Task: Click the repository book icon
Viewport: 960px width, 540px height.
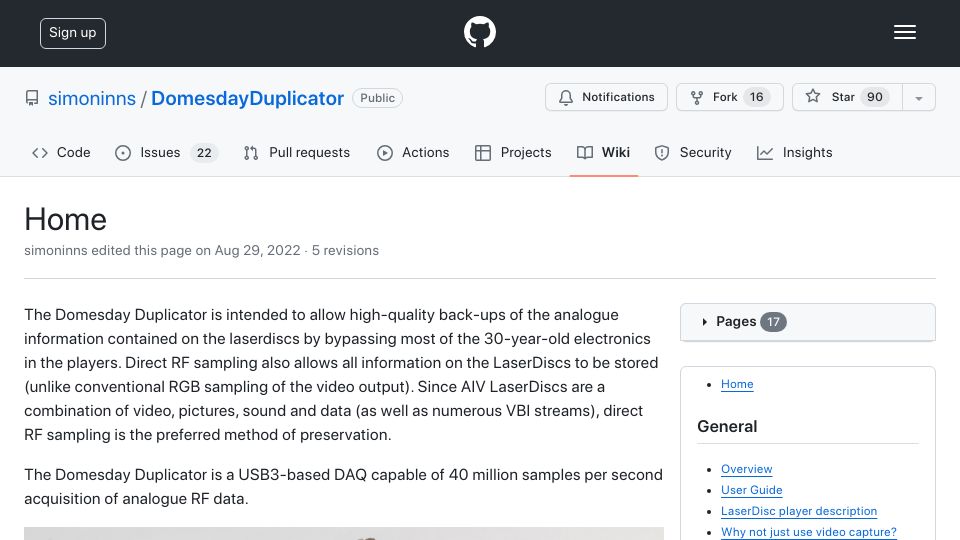Action: [x=32, y=98]
